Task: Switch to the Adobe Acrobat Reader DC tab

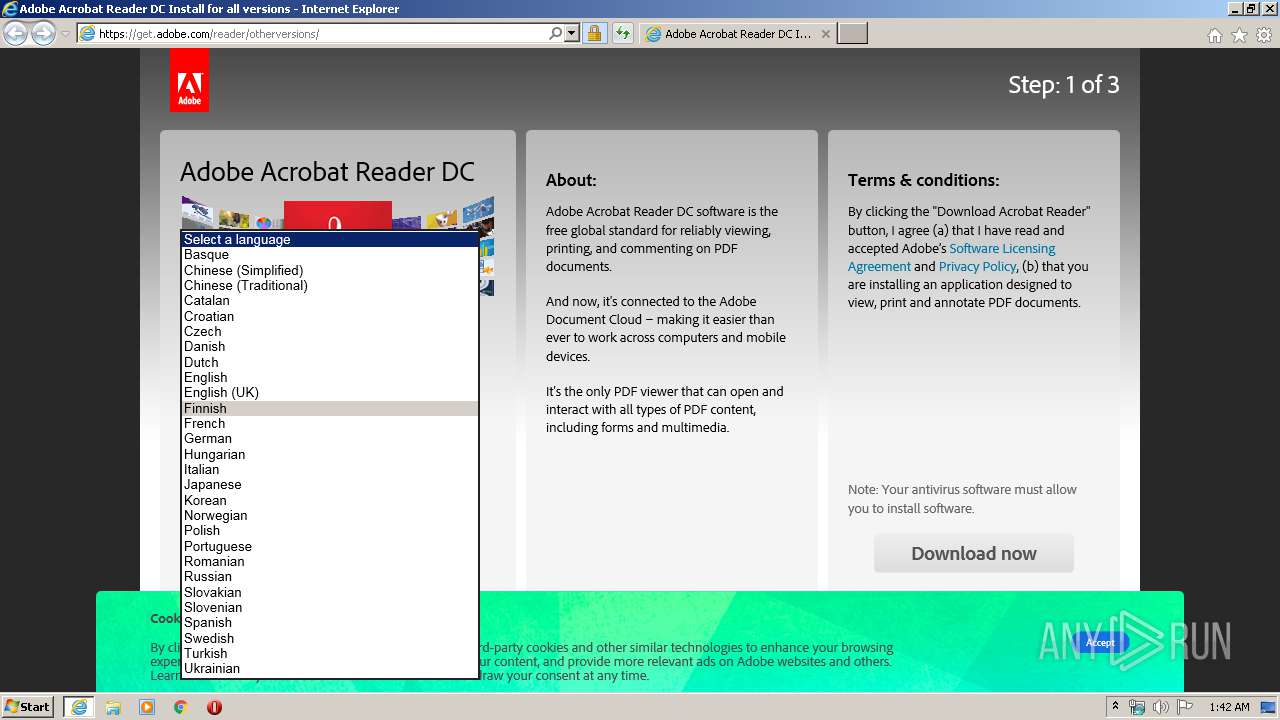Action: click(737, 34)
